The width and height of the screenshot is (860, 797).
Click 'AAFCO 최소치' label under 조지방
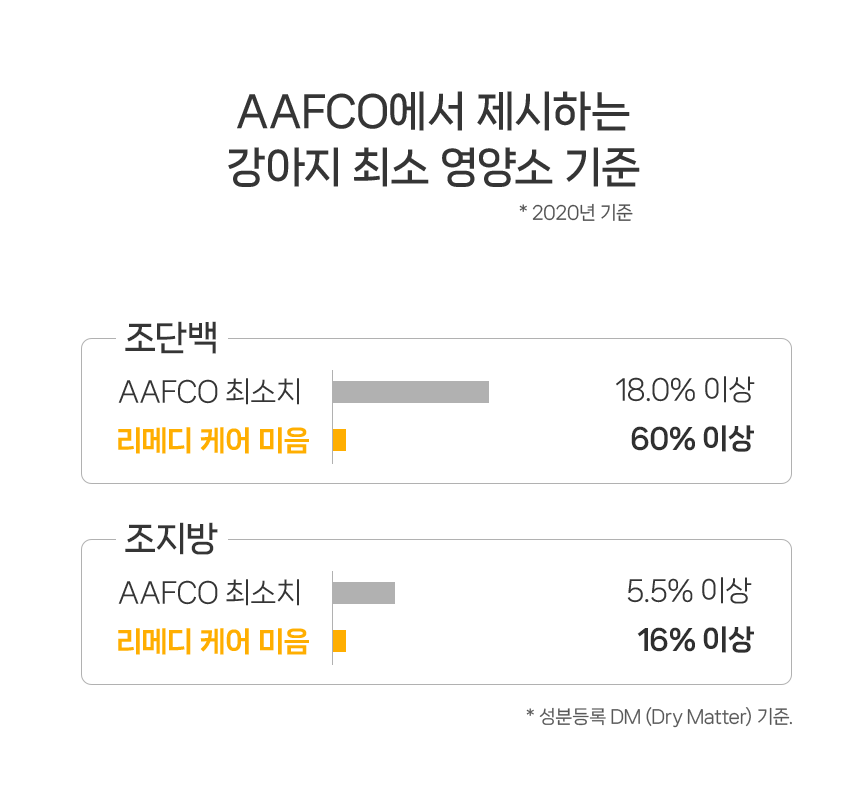tap(209, 592)
